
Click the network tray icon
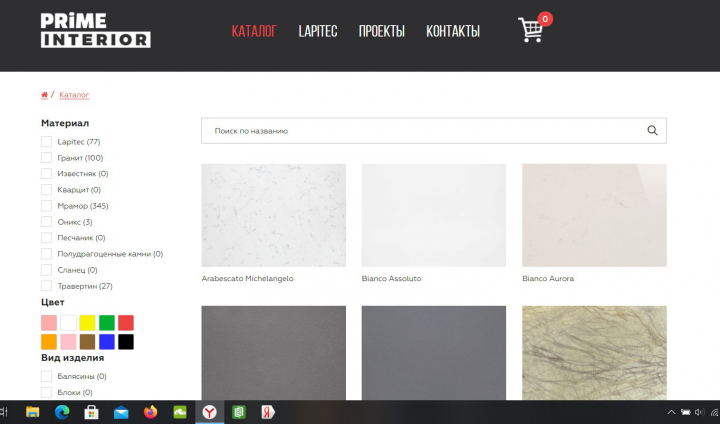pos(714,412)
